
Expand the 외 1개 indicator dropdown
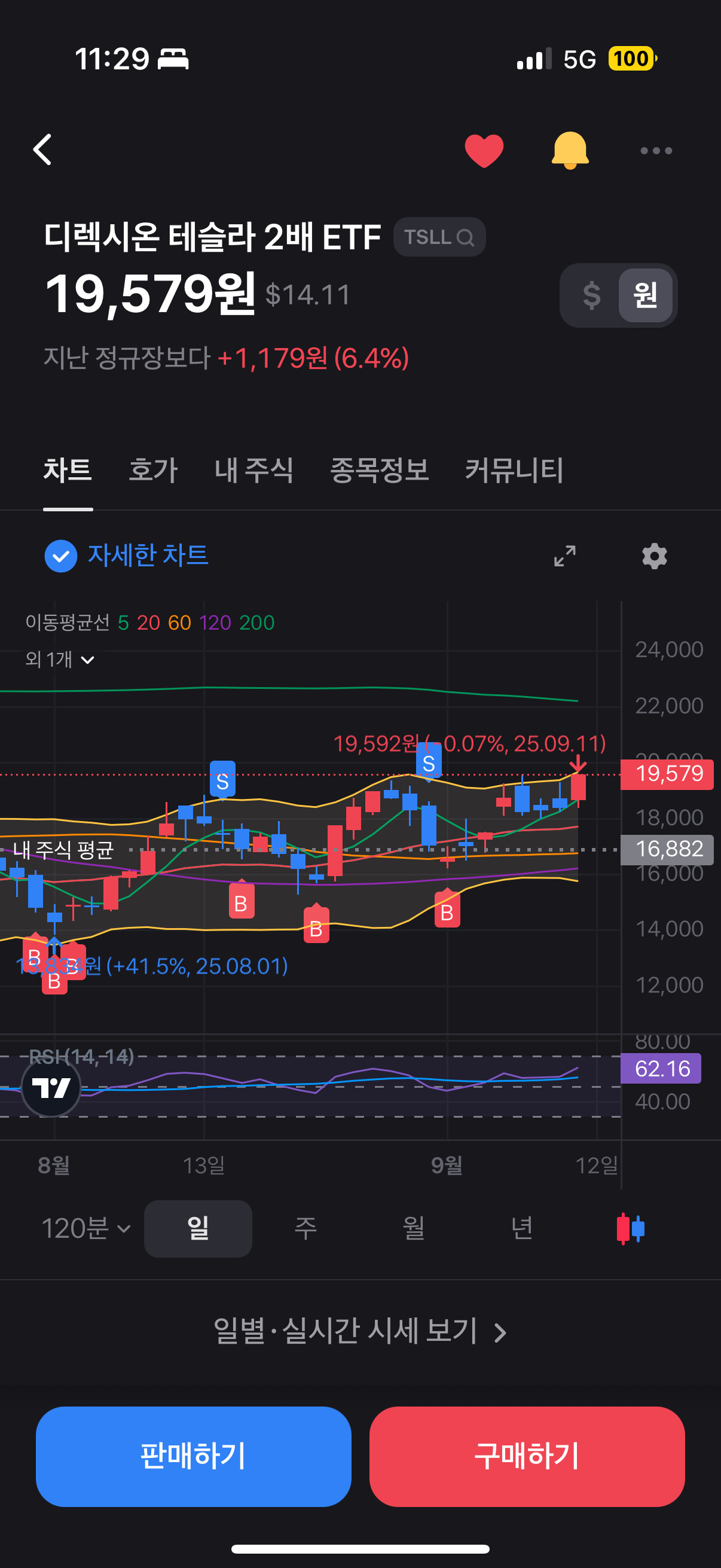coord(60,659)
